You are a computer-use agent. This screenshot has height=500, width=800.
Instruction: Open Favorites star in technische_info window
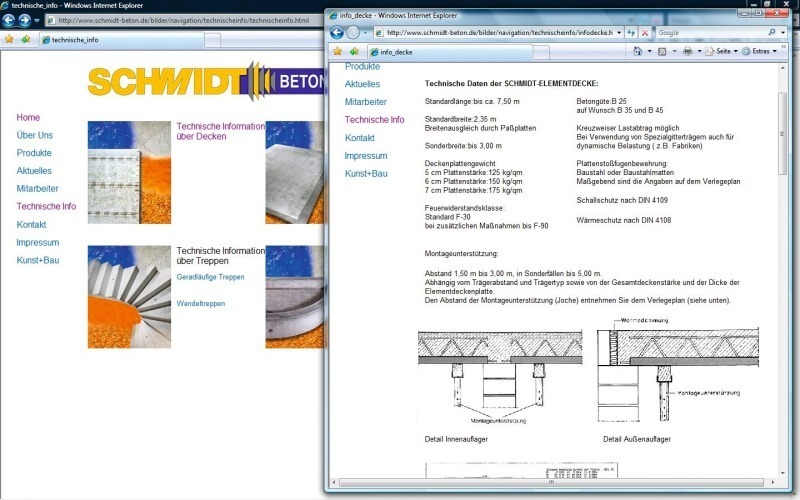[9, 39]
